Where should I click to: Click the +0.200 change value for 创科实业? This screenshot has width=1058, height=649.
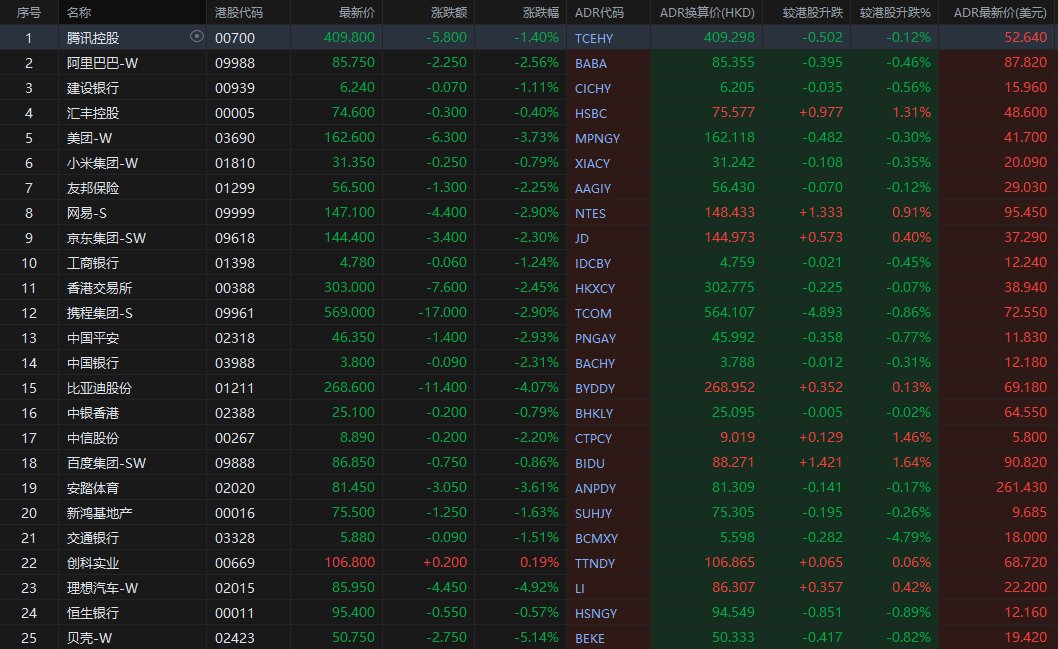(x=445, y=561)
